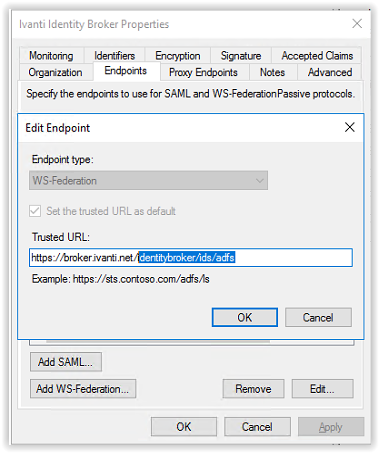Confirm Edit Endpoint with OK
The height and width of the screenshot is (453, 379).
[x=245, y=317]
